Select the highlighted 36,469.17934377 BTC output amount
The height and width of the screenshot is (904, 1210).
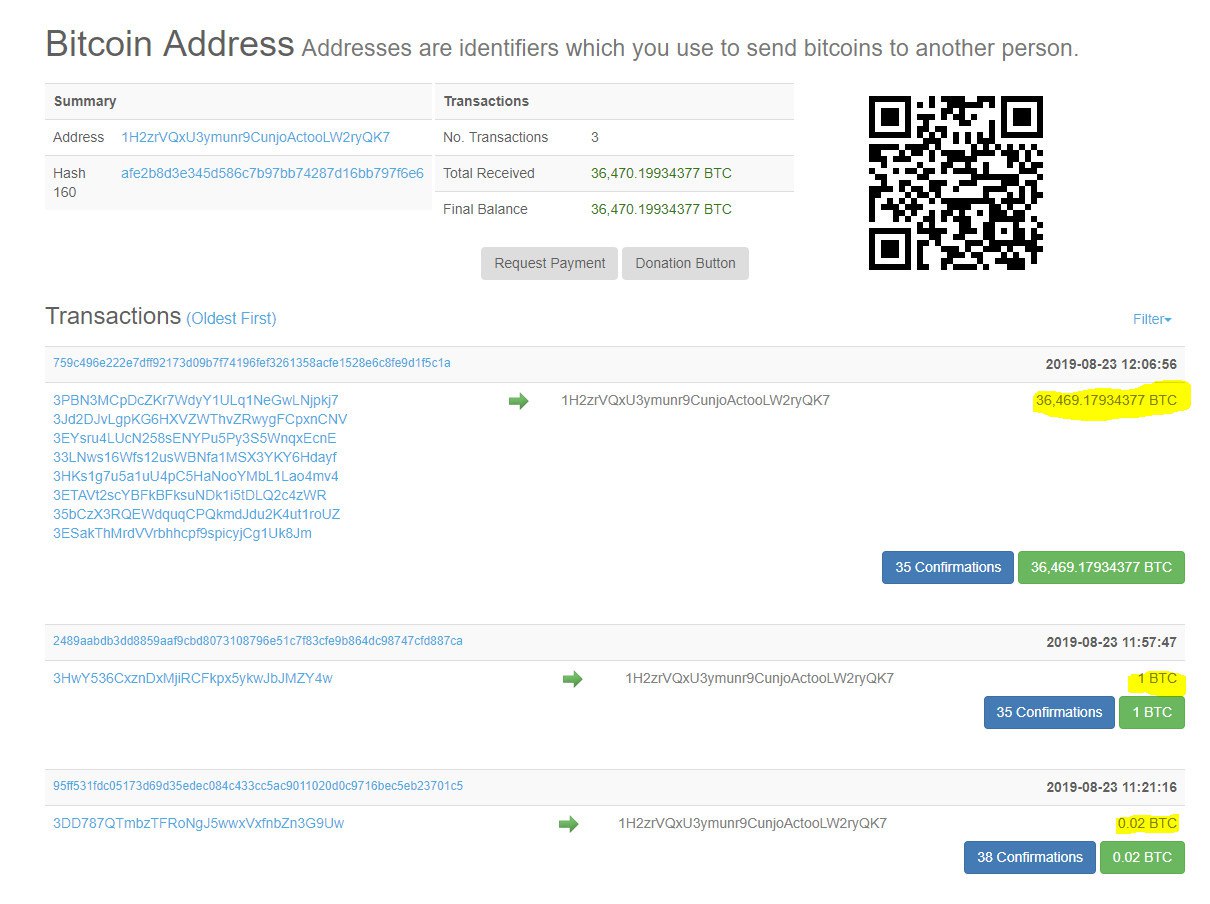[1106, 400]
